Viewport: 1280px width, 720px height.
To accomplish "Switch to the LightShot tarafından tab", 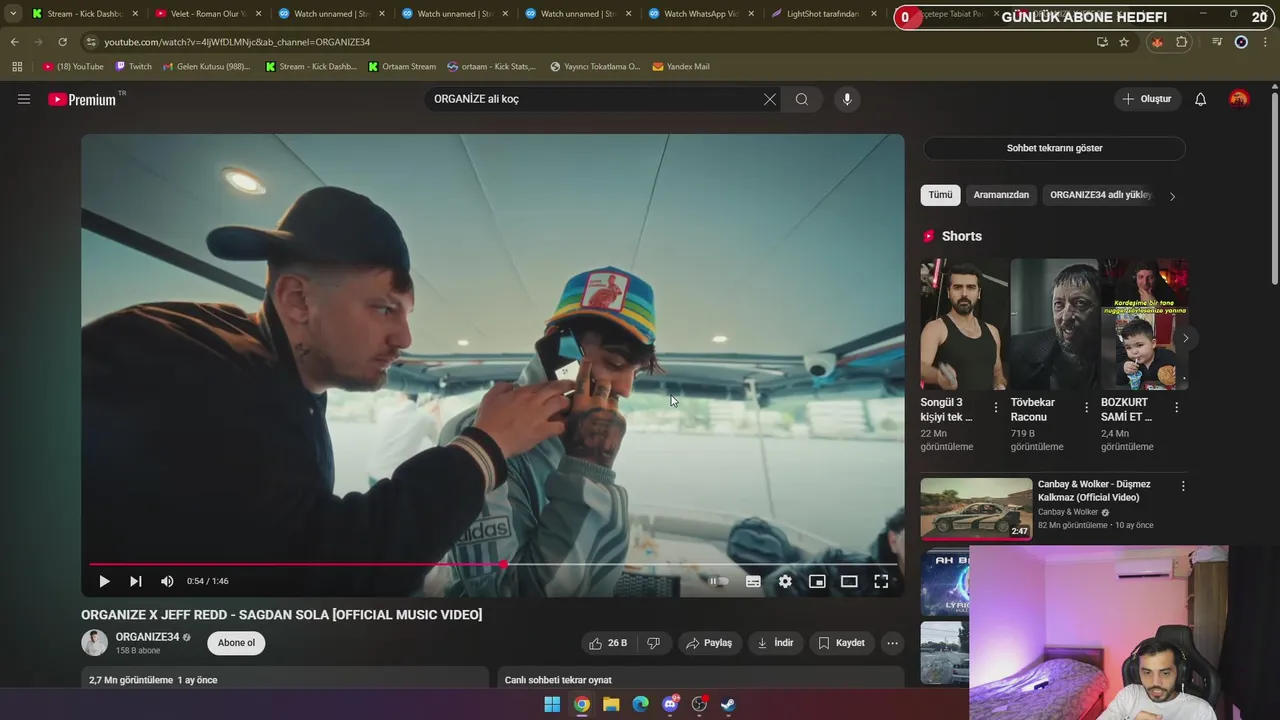I will coord(824,14).
